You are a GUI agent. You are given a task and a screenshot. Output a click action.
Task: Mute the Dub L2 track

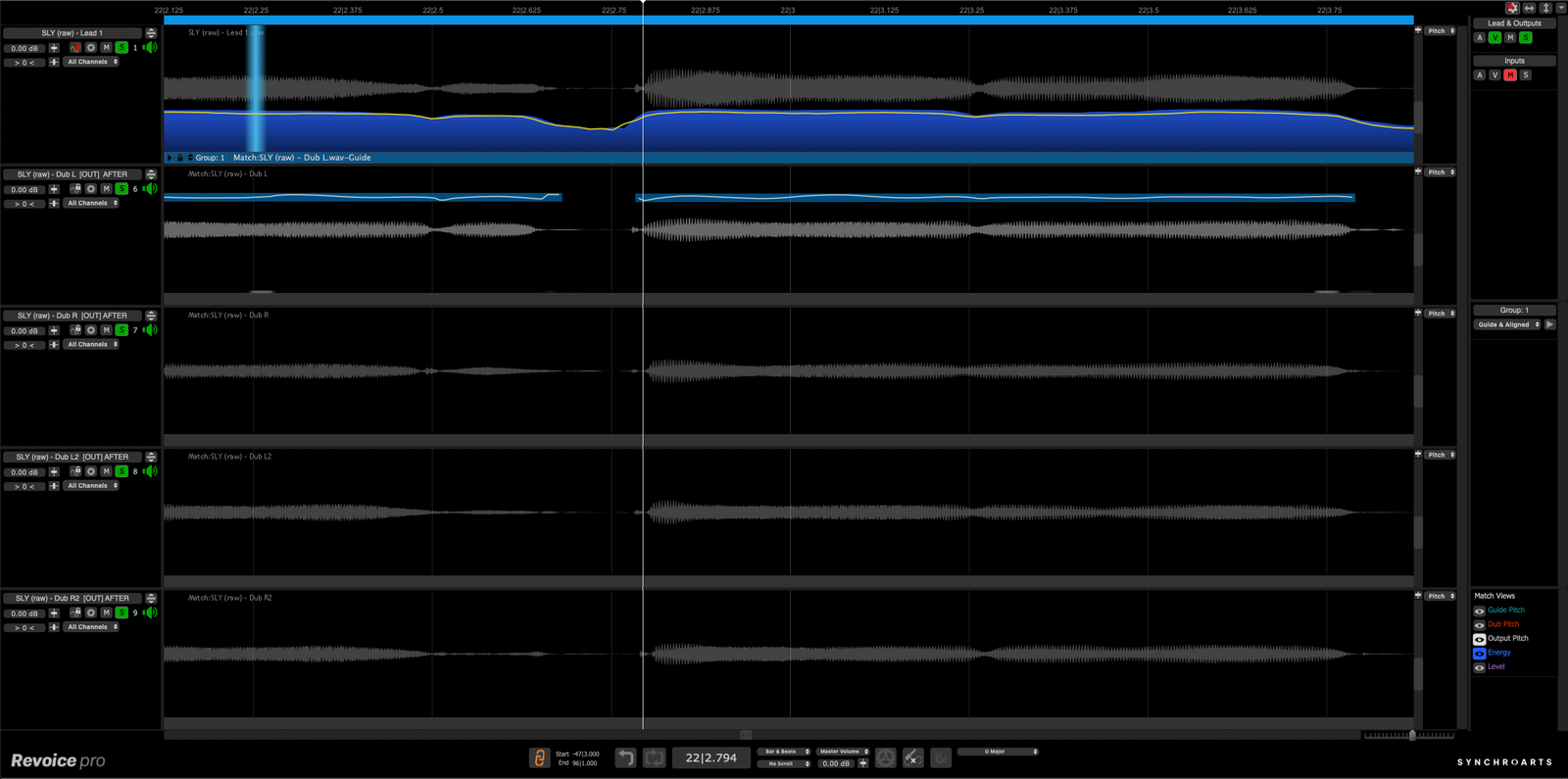pyautogui.click(x=106, y=471)
